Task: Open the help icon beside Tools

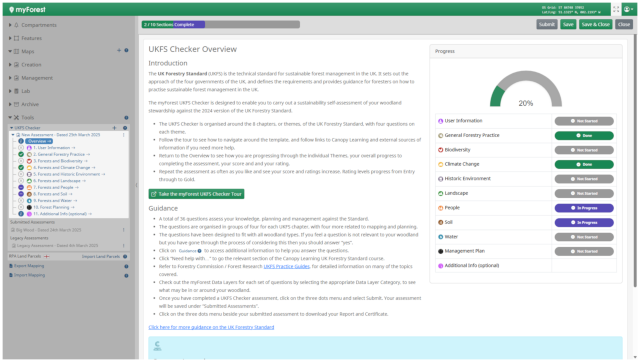Action: click(126, 118)
